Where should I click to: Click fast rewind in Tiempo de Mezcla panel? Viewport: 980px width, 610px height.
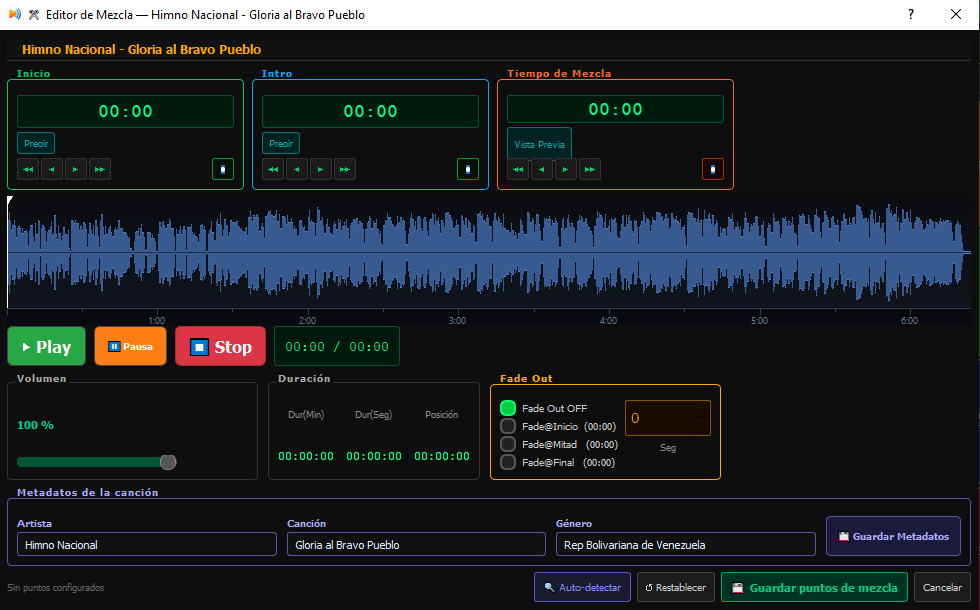click(x=518, y=169)
